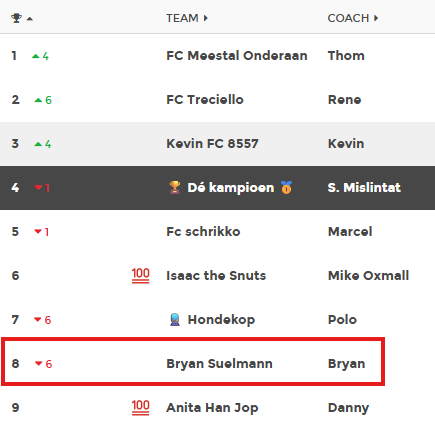
Task: Click the crystal ball icon beside Hondekop
Action: coord(175,320)
